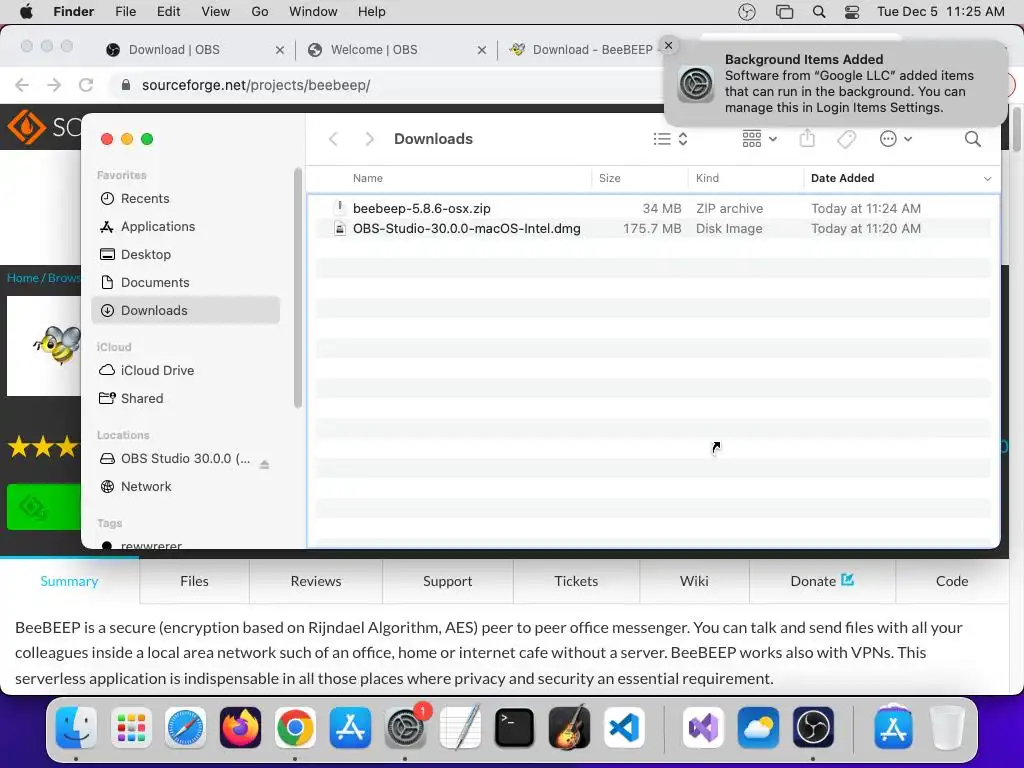The image size is (1024, 768).
Task: Open the Trash in the Dock
Action: pyautogui.click(x=948, y=728)
